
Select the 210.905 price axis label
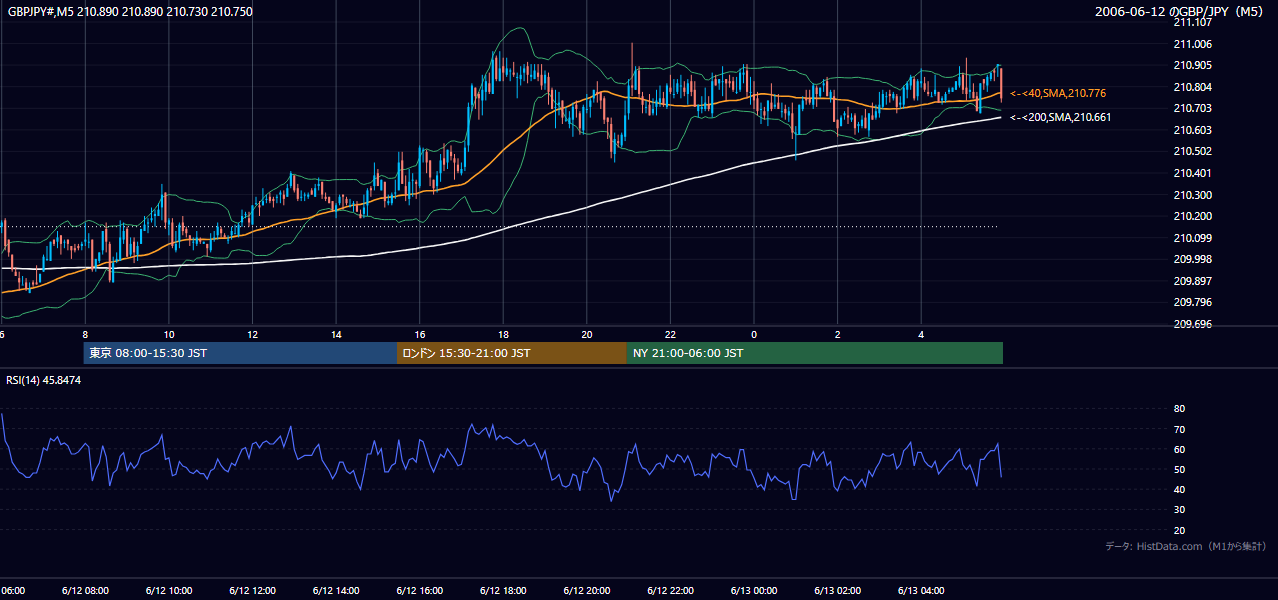click(1192, 65)
